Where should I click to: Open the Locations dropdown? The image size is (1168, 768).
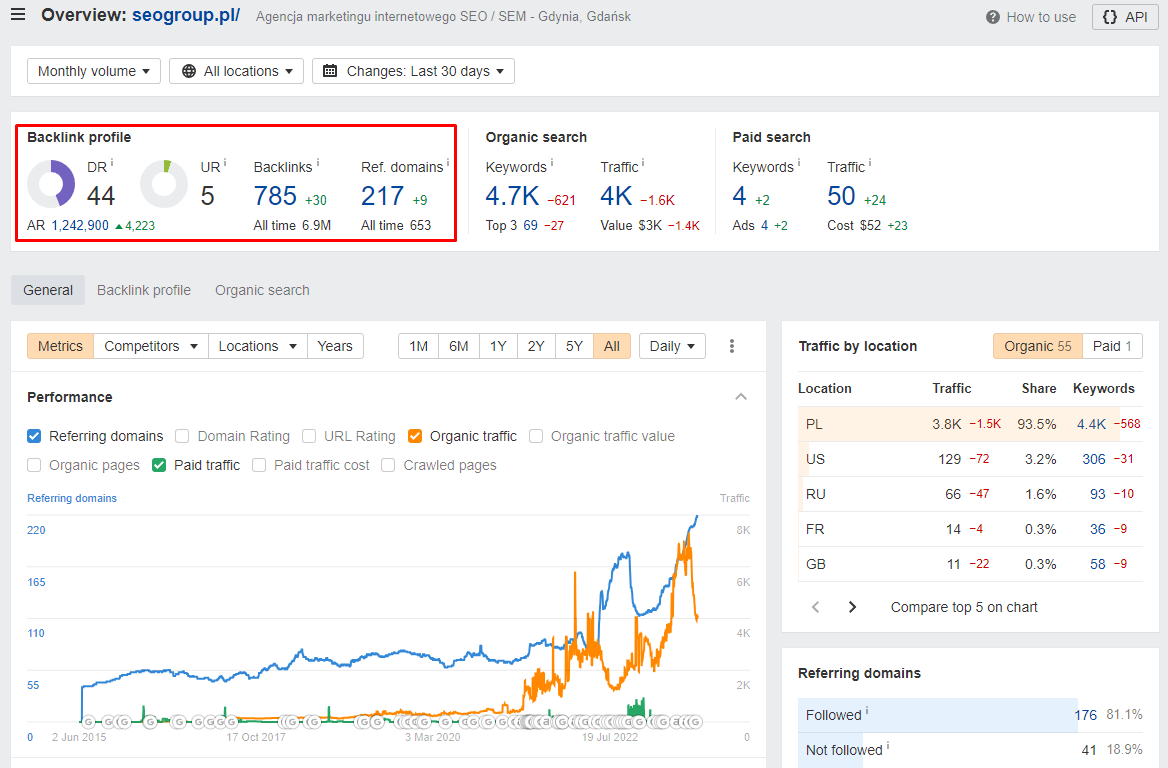[258, 346]
